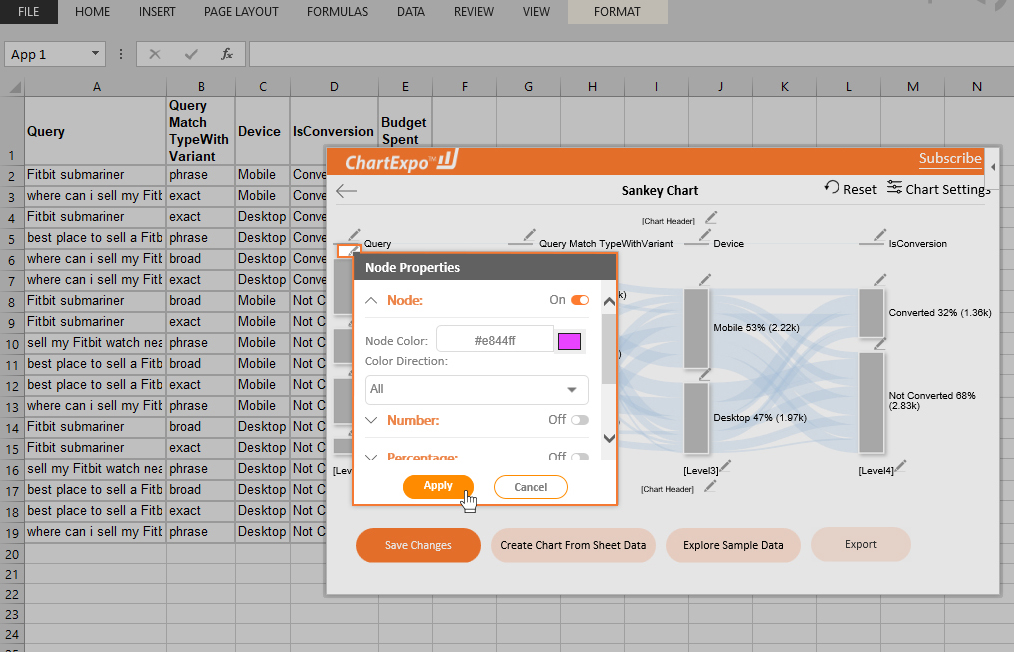Click the pencil above the Not Converted node
Viewport: 1014px width, 652px height.
tap(880, 343)
